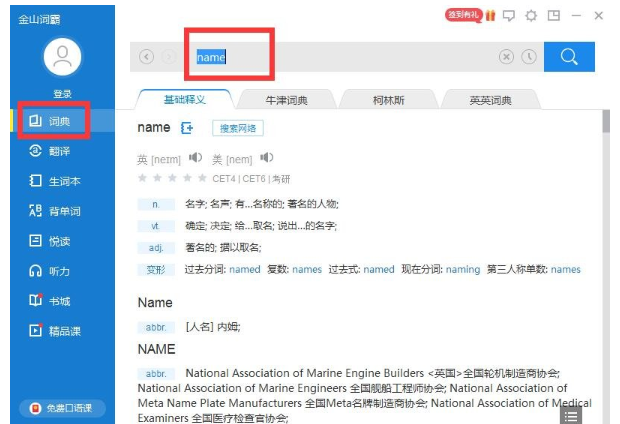
Task: Go back with the left arrow button
Action: (147, 57)
